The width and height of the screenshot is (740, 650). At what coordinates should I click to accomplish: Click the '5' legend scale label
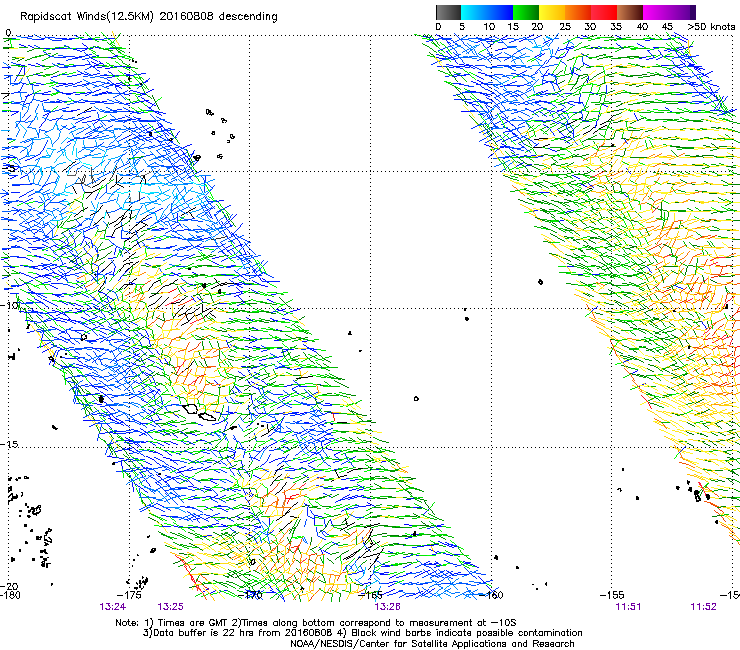[462, 26]
